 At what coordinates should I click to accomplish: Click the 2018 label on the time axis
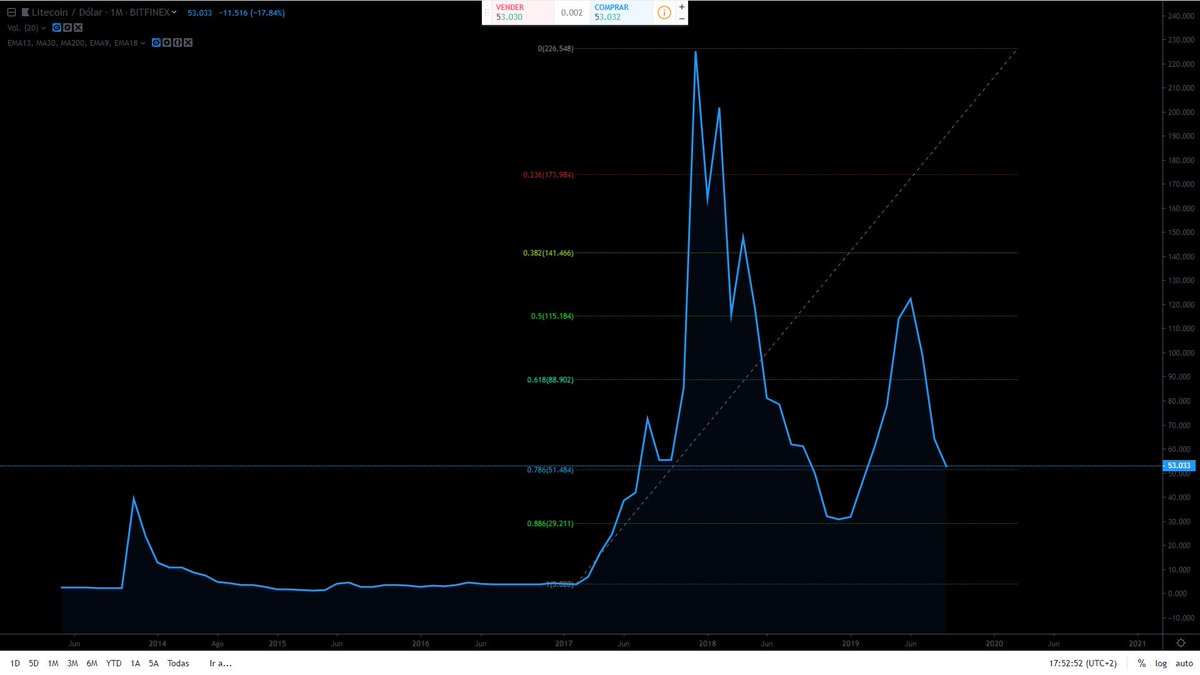(x=707, y=643)
